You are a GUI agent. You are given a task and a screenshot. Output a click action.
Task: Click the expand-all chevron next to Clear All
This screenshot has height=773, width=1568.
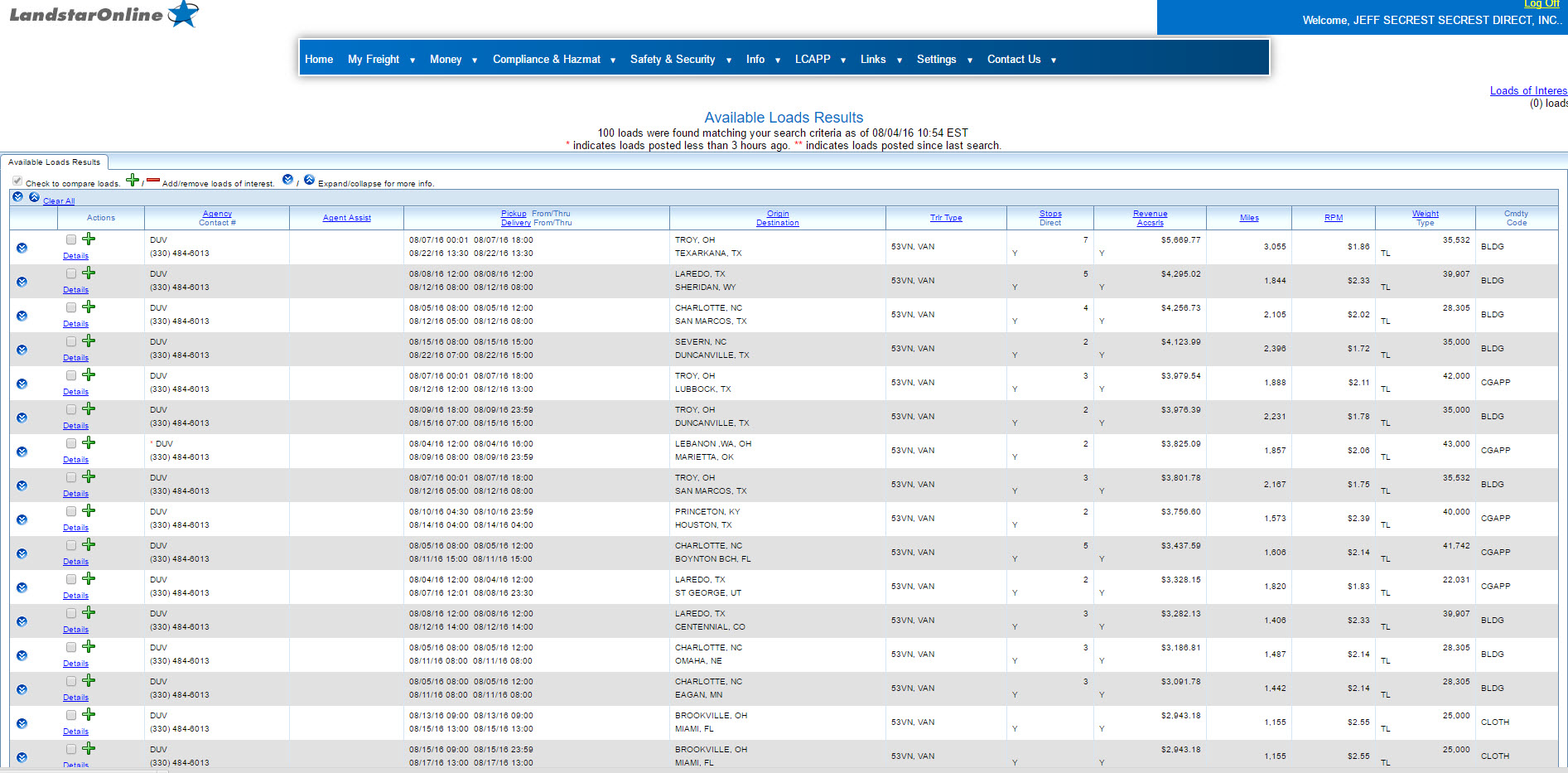[x=17, y=197]
